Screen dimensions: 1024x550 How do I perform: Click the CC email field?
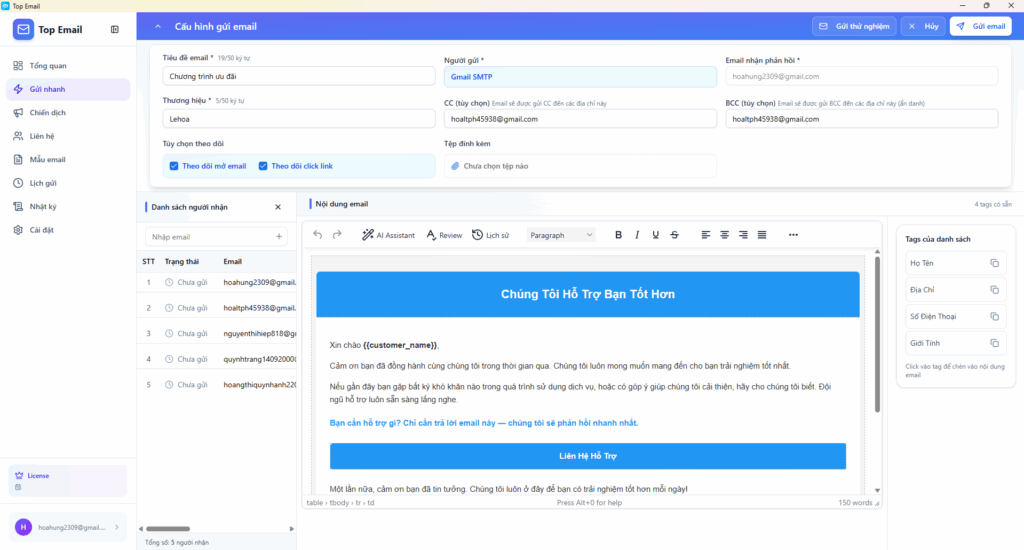click(x=580, y=119)
